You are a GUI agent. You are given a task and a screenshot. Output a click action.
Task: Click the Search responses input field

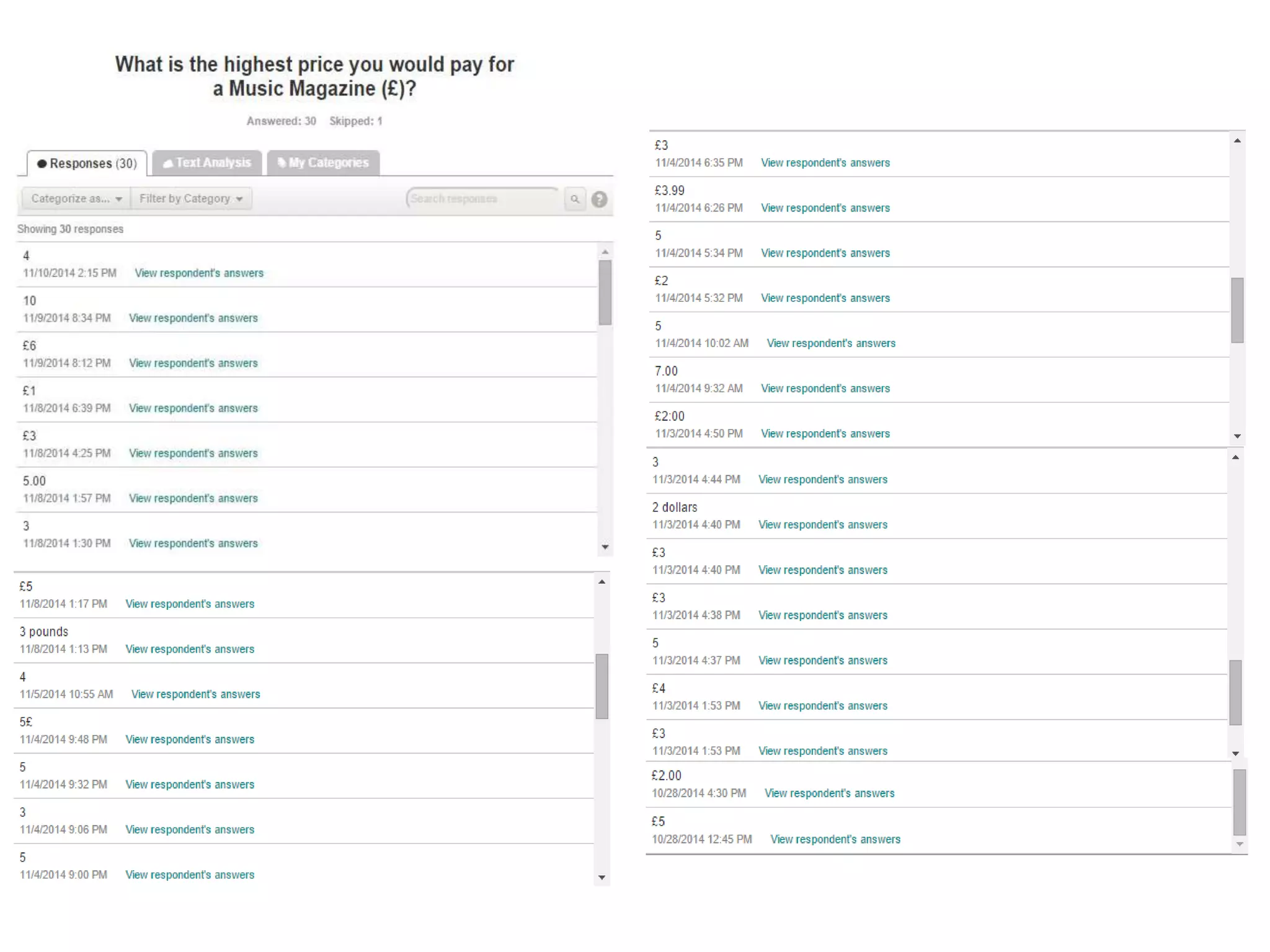click(x=482, y=199)
